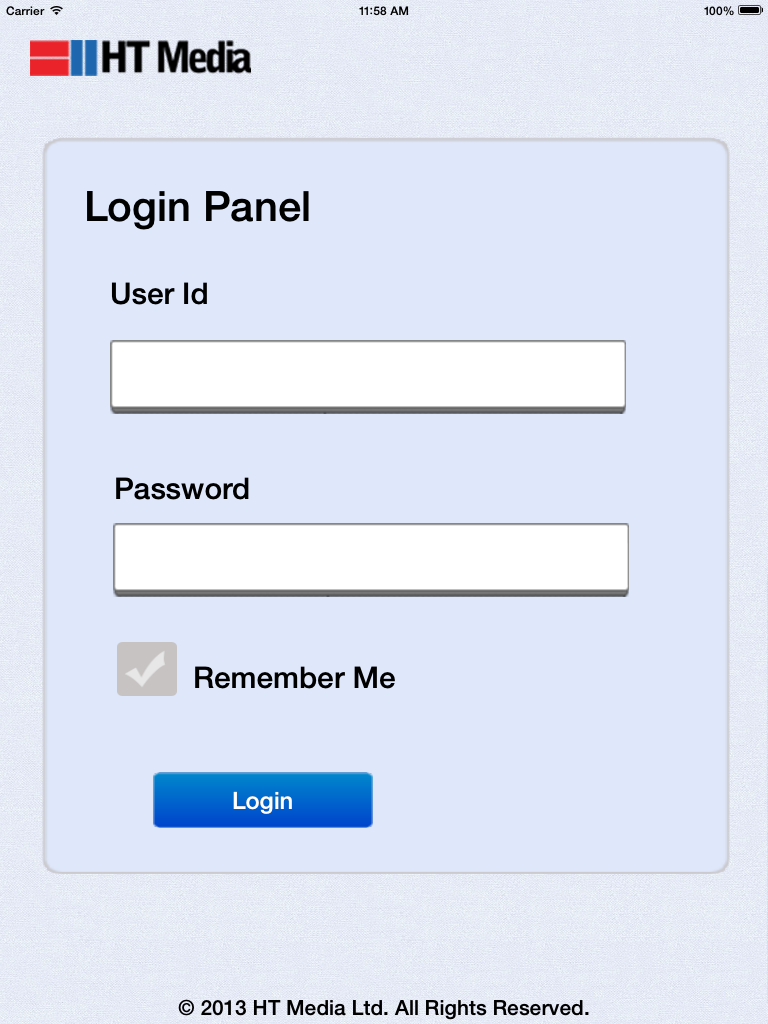Image resolution: width=768 pixels, height=1024 pixels.
Task: Tap the Wi-Fi status icon
Action: tap(57, 10)
